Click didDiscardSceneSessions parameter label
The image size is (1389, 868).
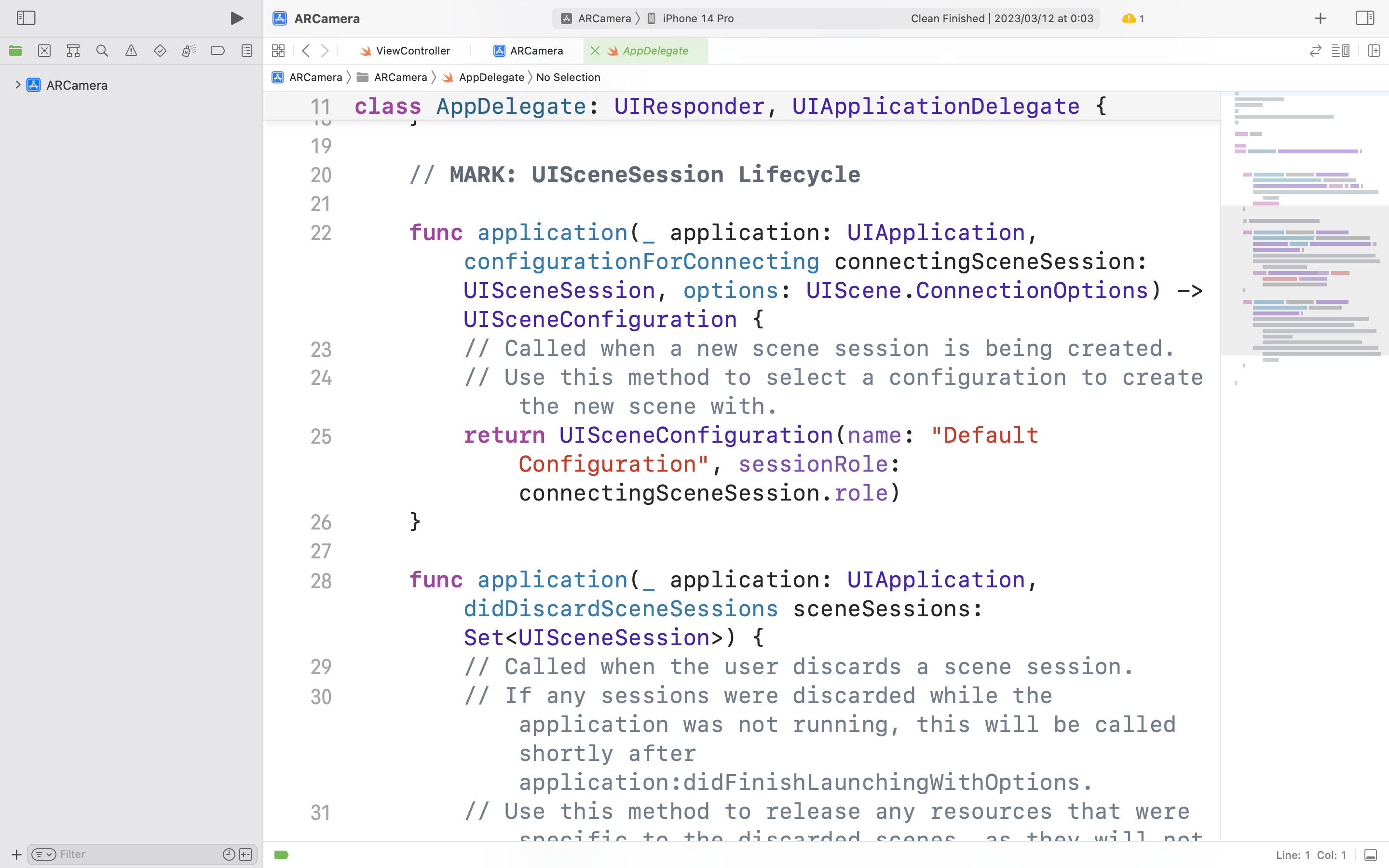[620, 609]
